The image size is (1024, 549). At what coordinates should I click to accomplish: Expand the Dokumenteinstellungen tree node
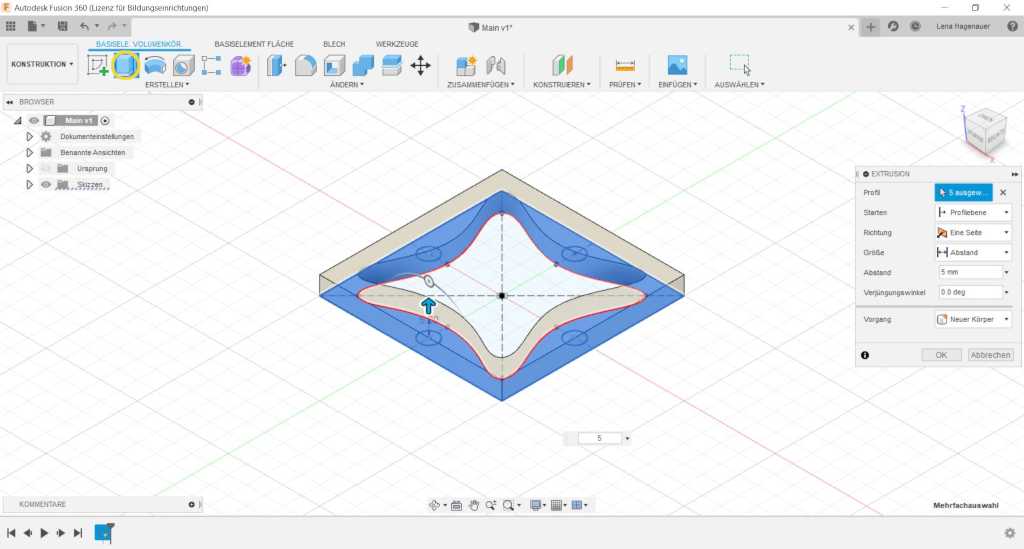tap(29, 136)
